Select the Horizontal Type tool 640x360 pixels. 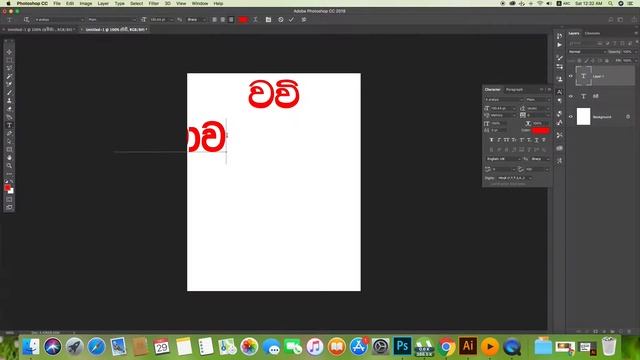tap(9, 125)
